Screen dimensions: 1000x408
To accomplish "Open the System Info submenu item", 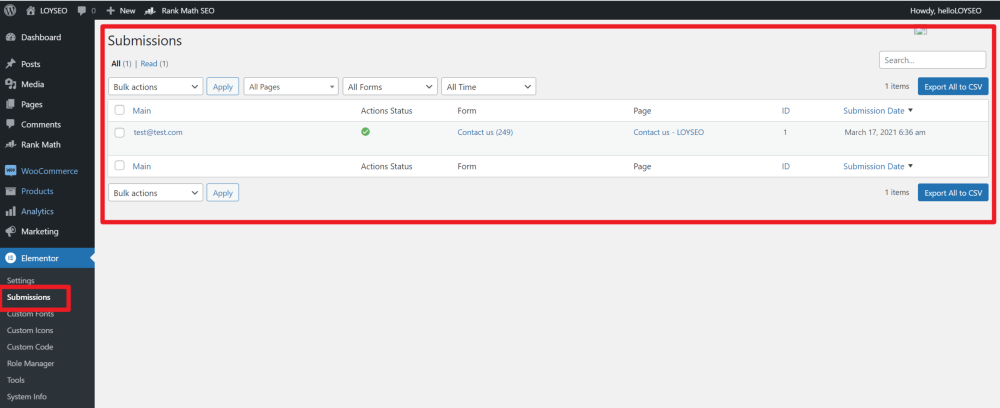I will pyautogui.click(x=27, y=397).
